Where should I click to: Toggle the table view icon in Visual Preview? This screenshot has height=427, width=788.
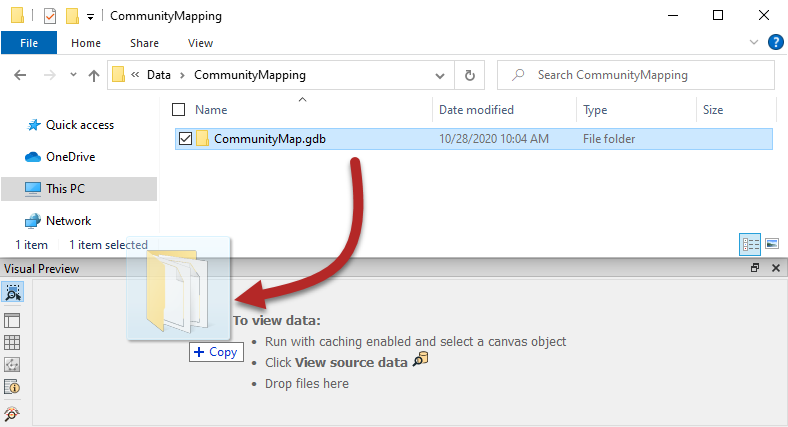click(x=12, y=343)
